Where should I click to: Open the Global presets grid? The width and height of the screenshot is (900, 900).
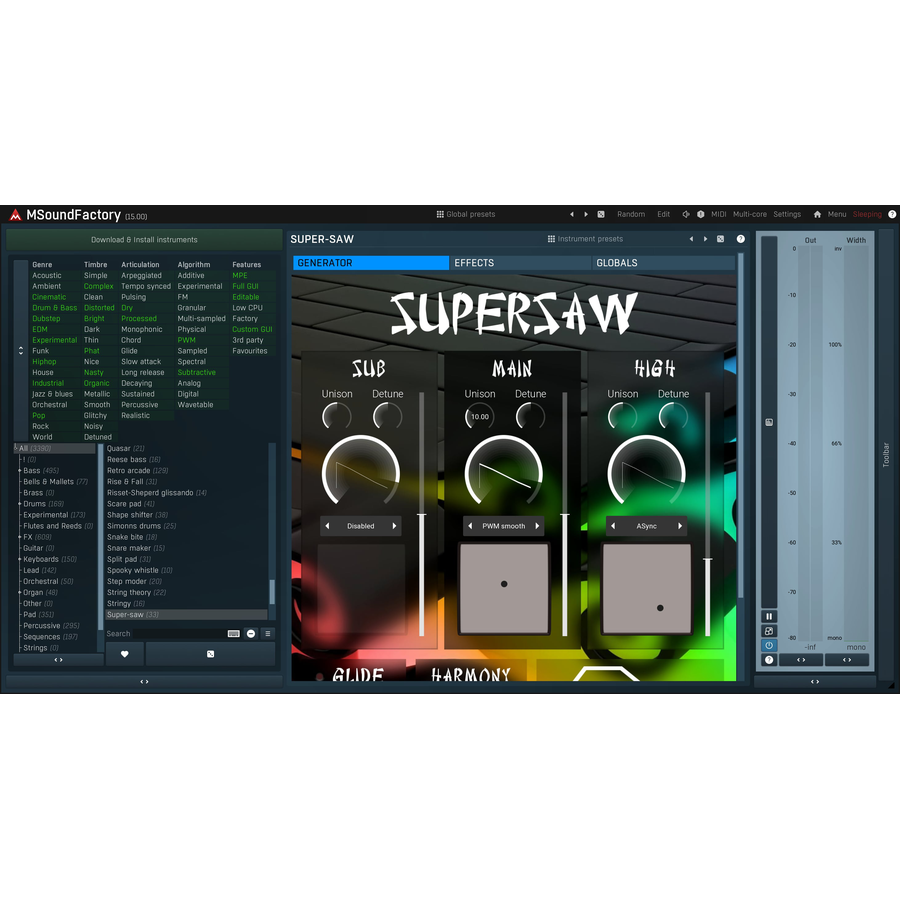[465, 214]
